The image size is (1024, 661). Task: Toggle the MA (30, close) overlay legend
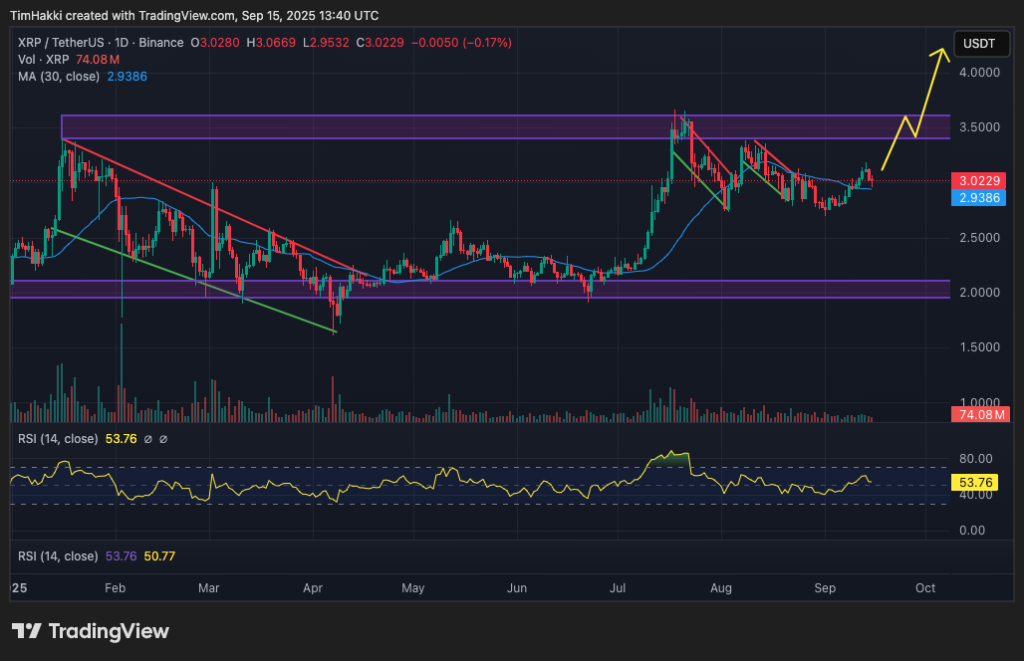coord(58,76)
